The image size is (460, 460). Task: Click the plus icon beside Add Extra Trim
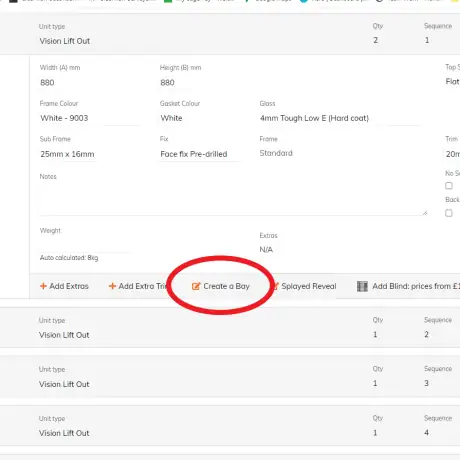pyautogui.click(x=112, y=286)
